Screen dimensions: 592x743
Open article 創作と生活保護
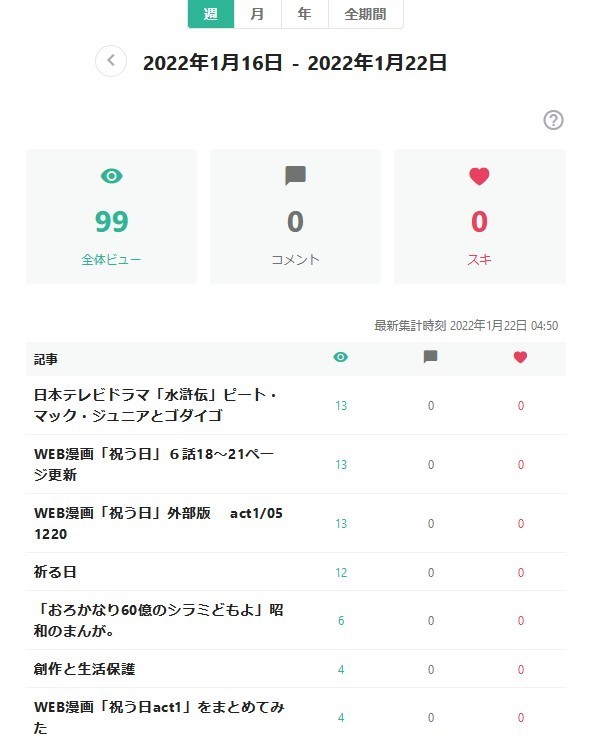(84, 669)
